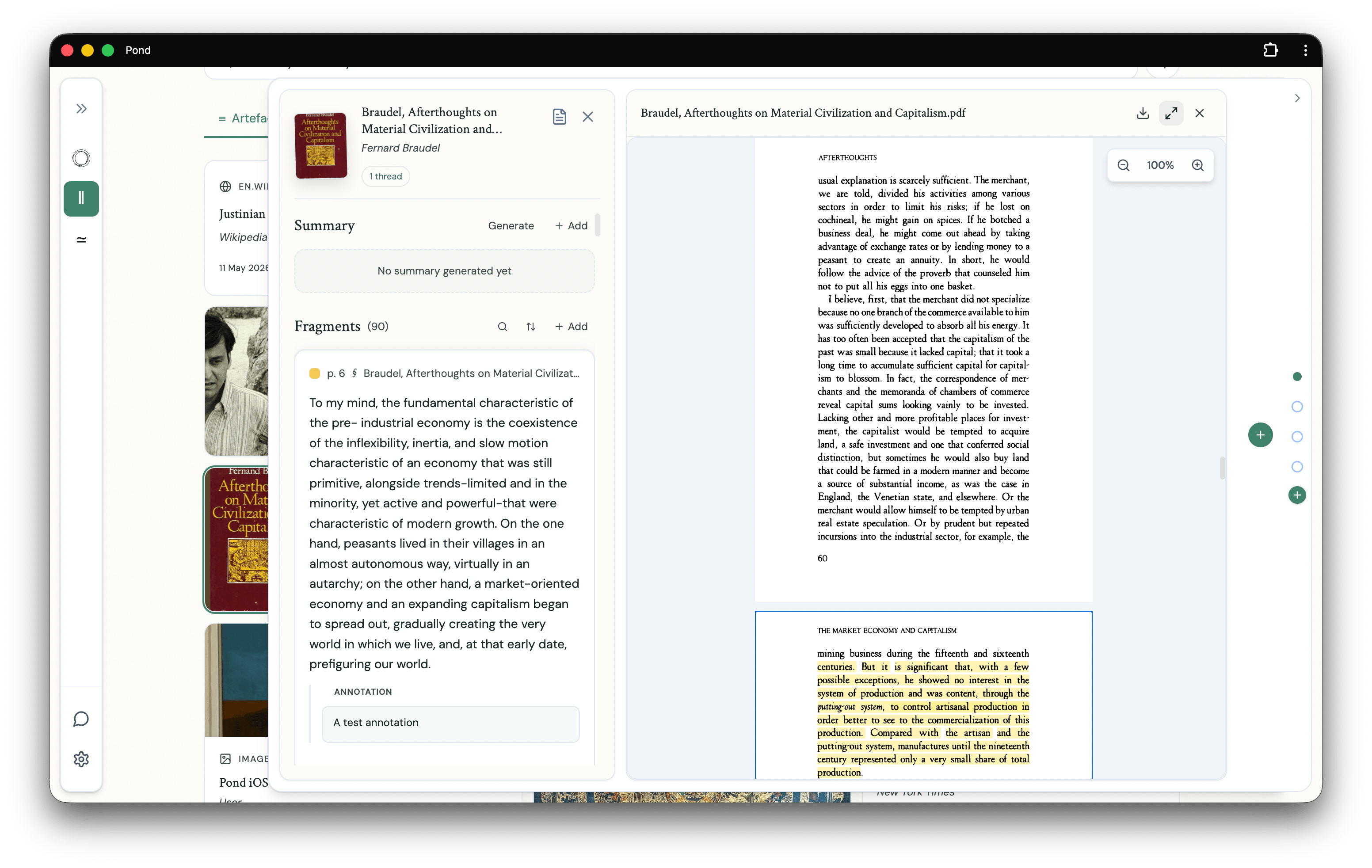Zoom in the PDF
Image resolution: width=1372 pixels, height=868 pixels.
(1198, 165)
